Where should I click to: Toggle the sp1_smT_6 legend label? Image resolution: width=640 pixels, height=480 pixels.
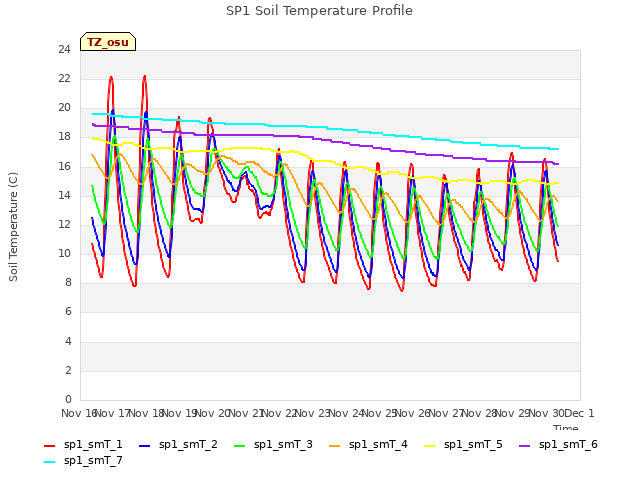568,444
